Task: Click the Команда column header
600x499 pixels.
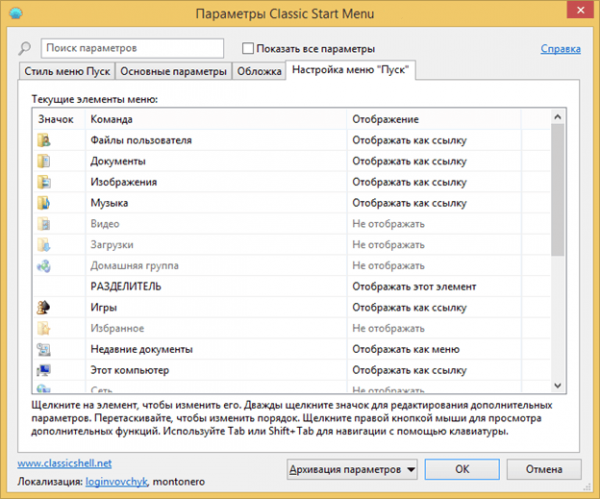Action: tap(111, 119)
